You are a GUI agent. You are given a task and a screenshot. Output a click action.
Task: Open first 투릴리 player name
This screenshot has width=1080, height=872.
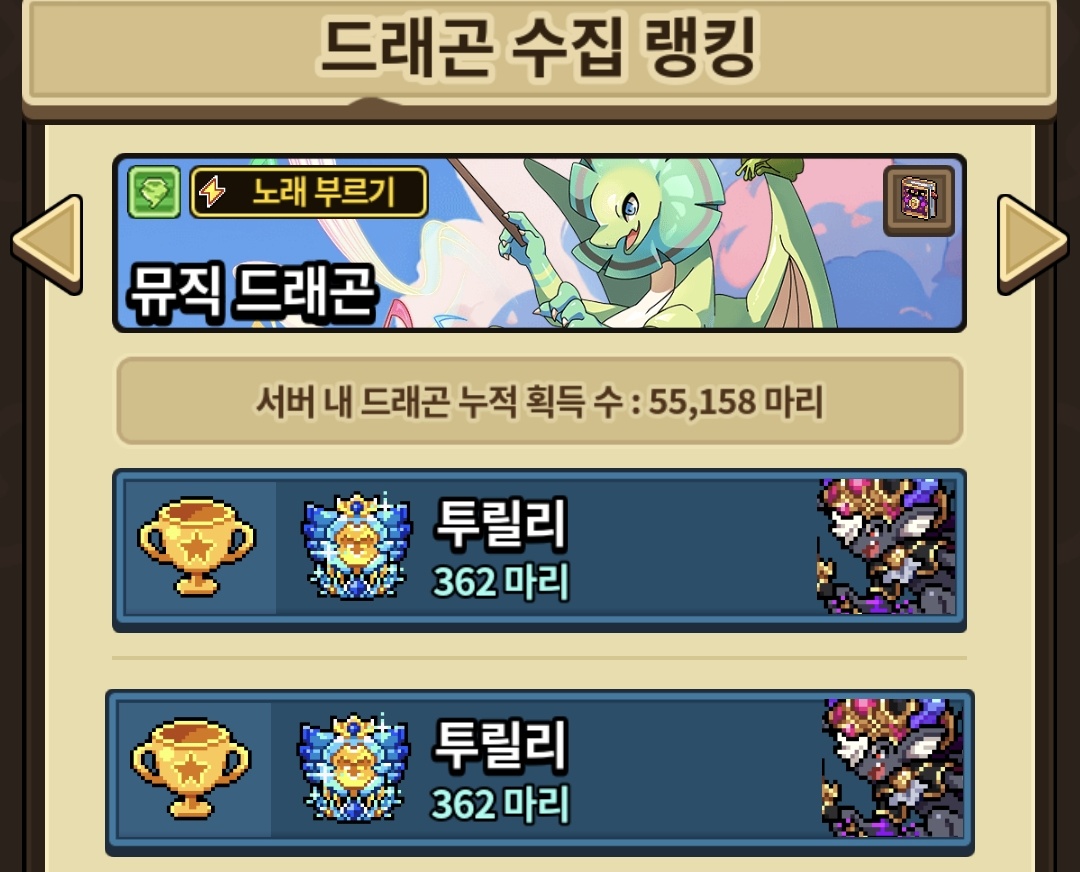[x=500, y=524]
